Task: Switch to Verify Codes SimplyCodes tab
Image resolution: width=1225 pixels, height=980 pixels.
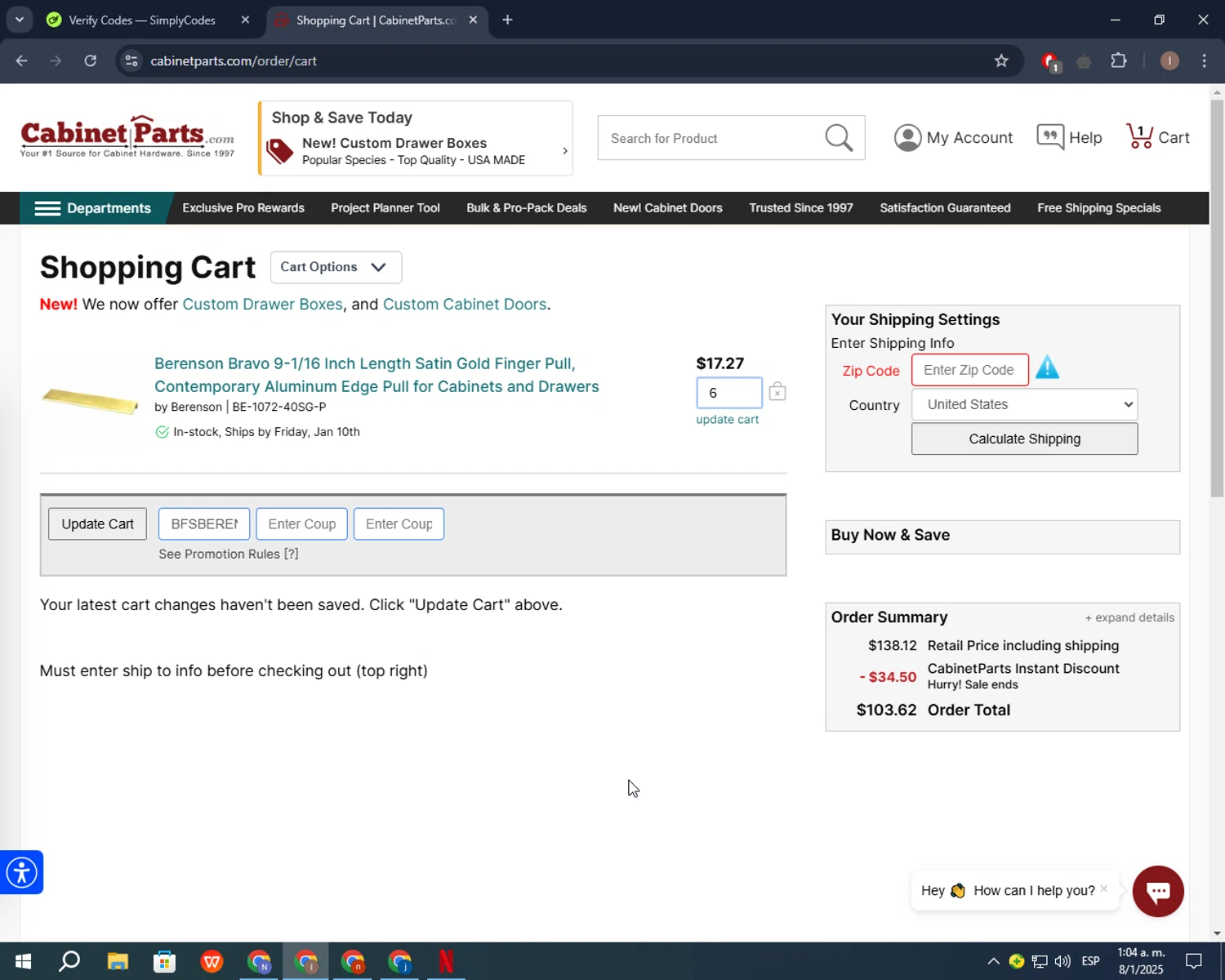Action: pyautogui.click(x=142, y=20)
